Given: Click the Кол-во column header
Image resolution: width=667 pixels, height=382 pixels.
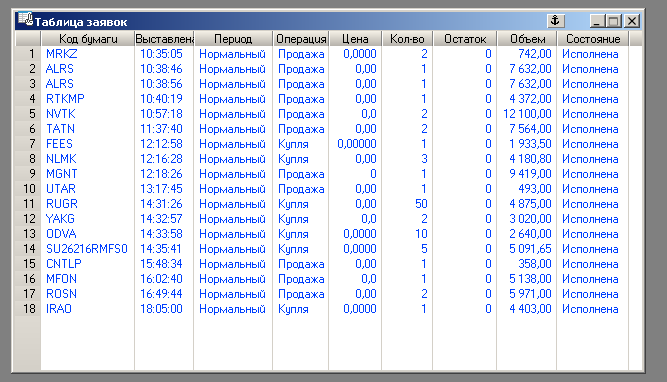Looking at the screenshot, I should (407, 39).
